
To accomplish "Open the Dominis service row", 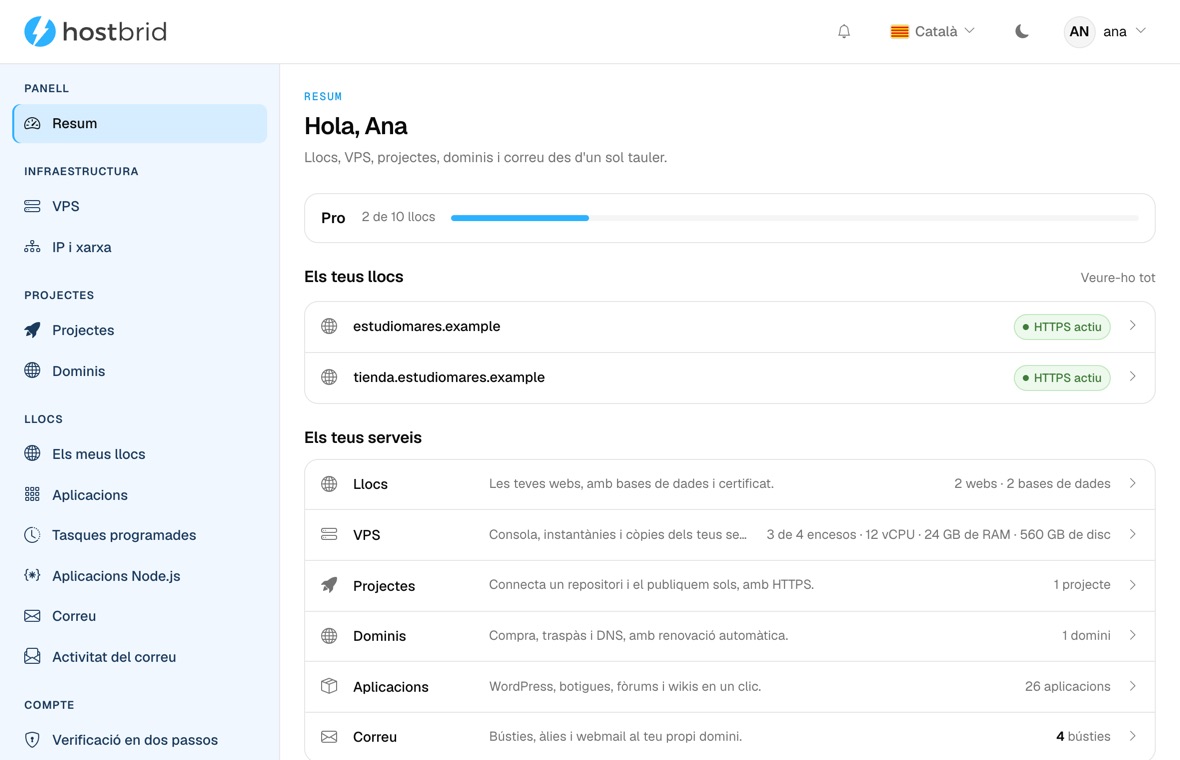I will [729, 636].
